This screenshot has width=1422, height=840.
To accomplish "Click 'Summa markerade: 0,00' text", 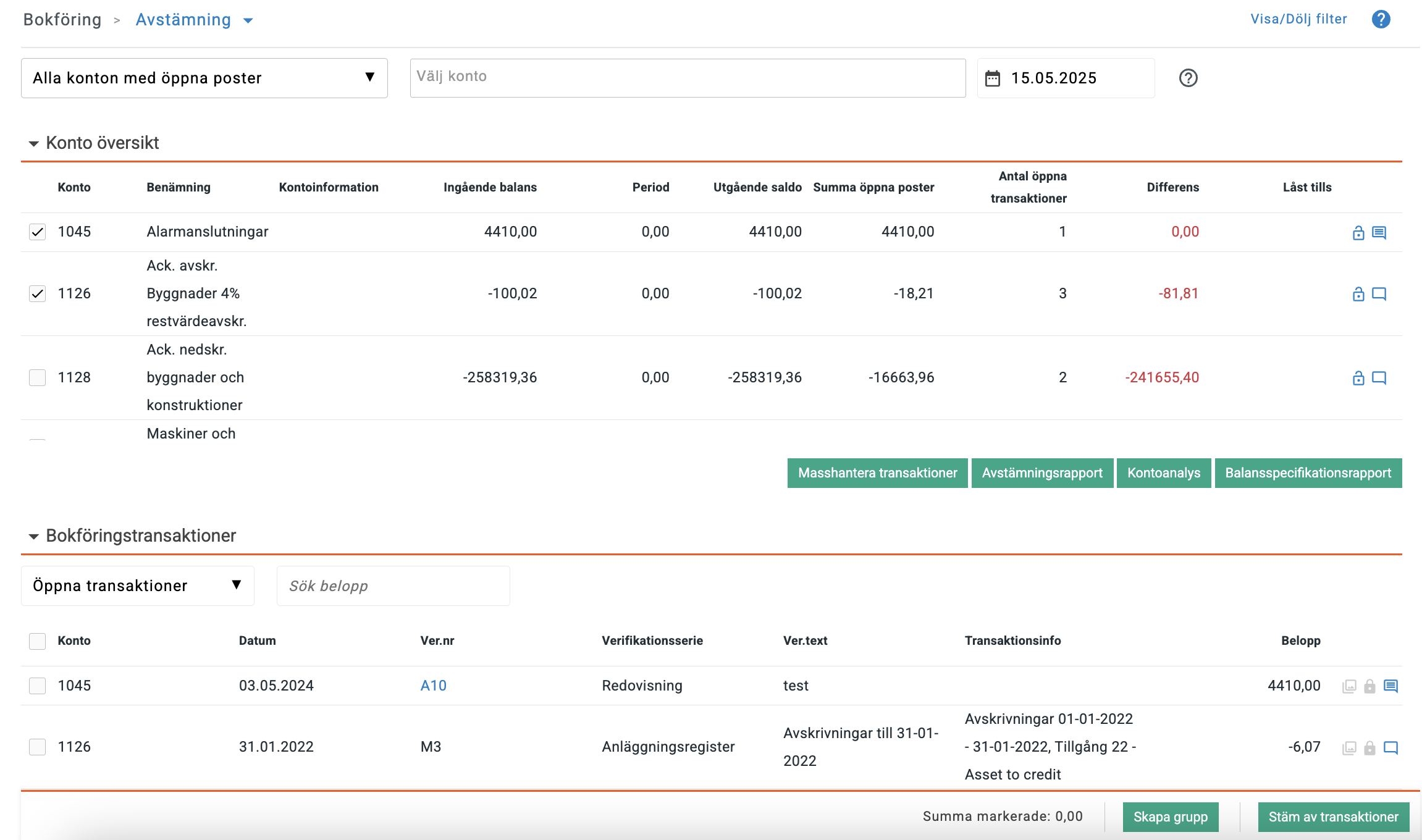I will [x=1003, y=817].
